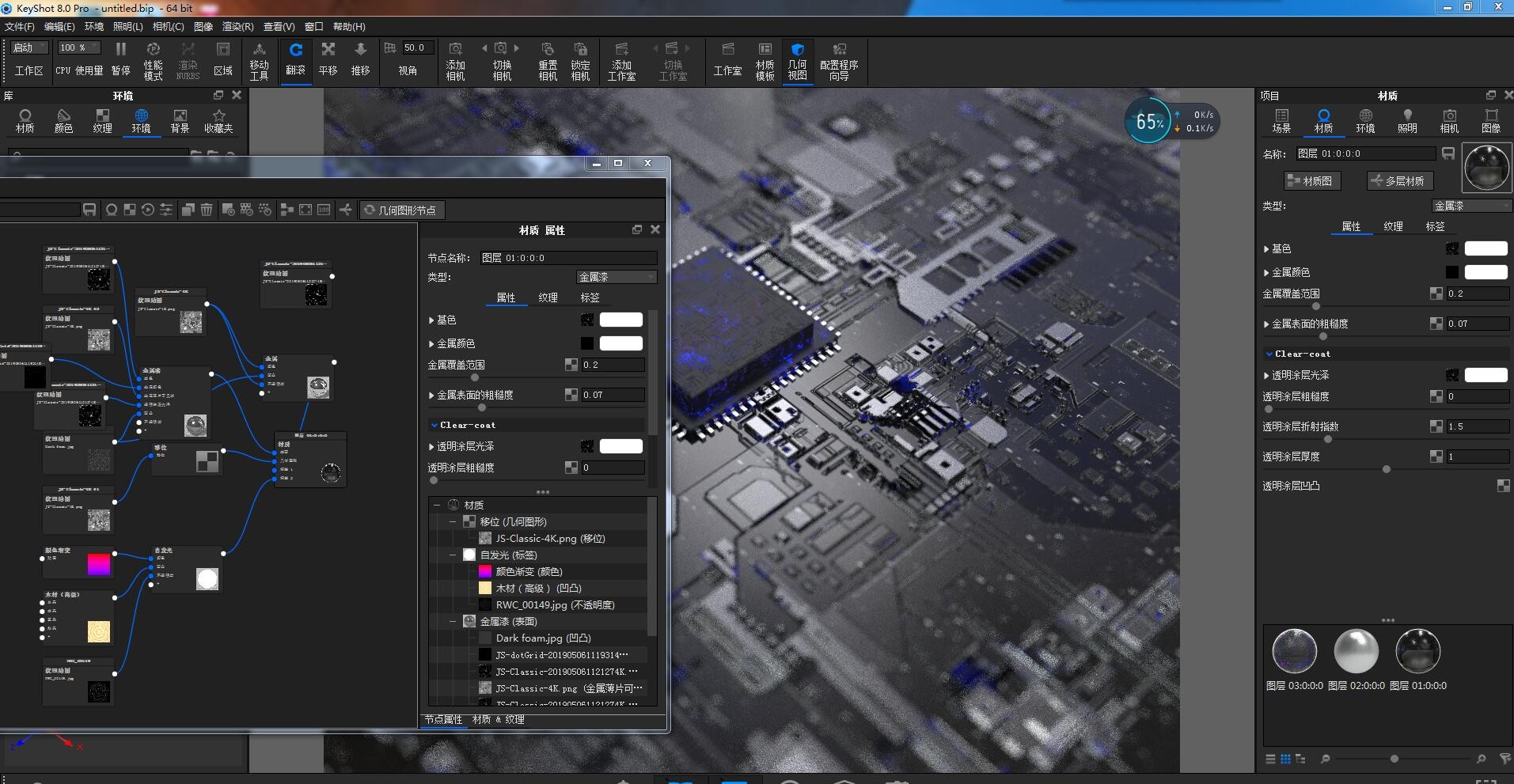Open the 相机 icon in the project panel

(x=1451, y=121)
